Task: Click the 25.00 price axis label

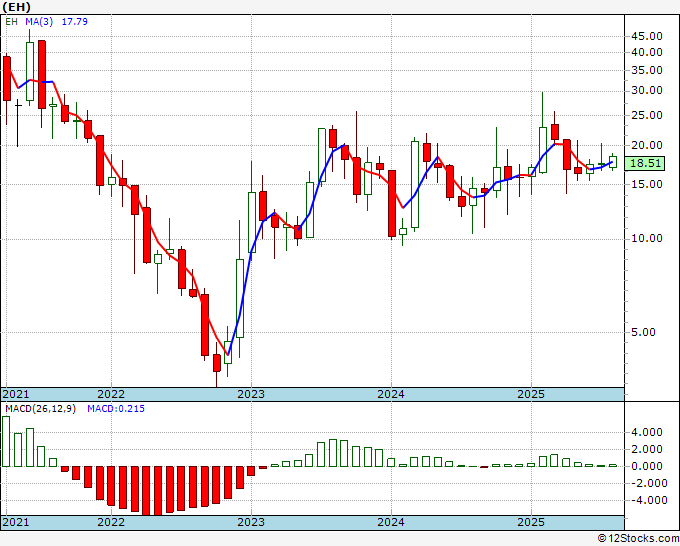Action: (x=647, y=115)
